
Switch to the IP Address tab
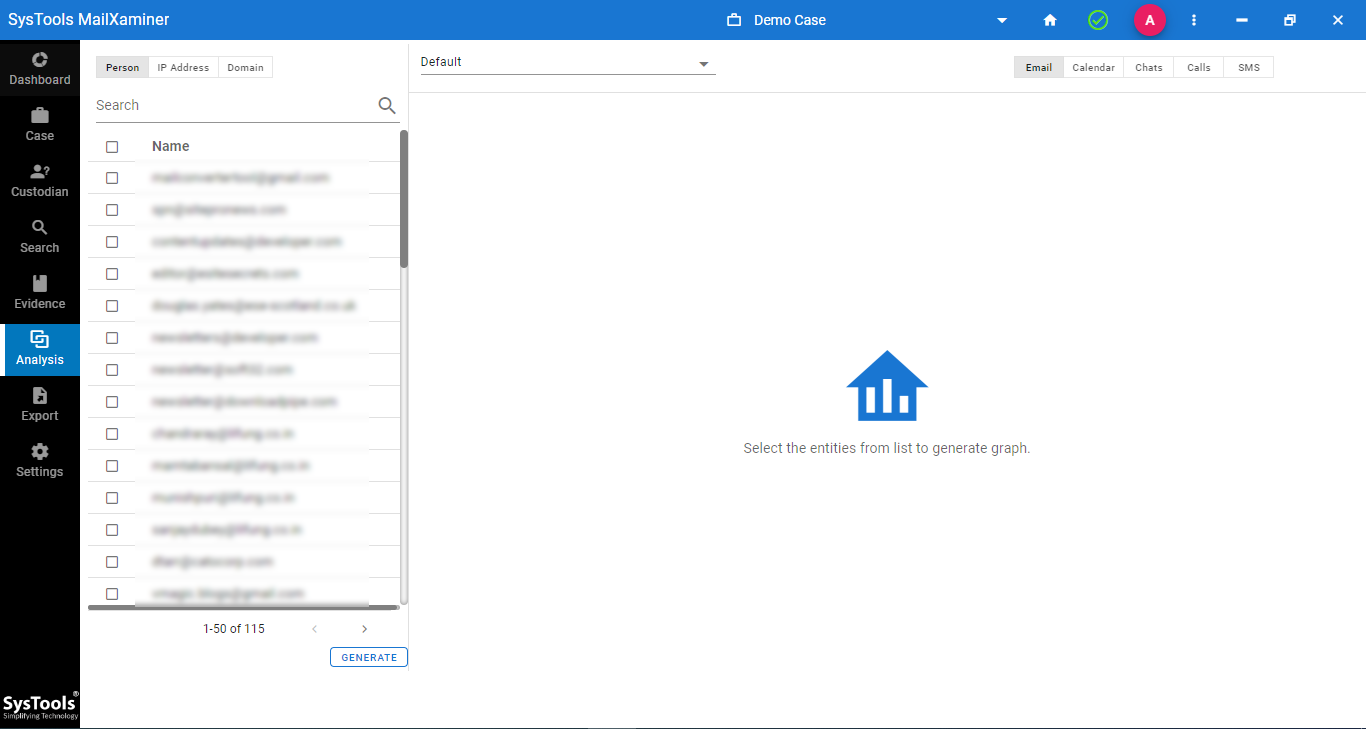pos(183,67)
